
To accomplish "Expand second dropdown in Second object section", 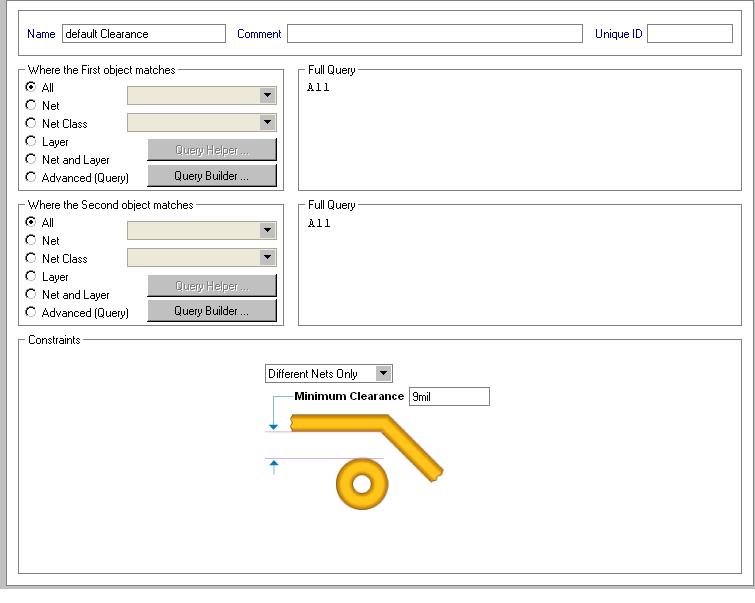I will pyautogui.click(x=267, y=257).
